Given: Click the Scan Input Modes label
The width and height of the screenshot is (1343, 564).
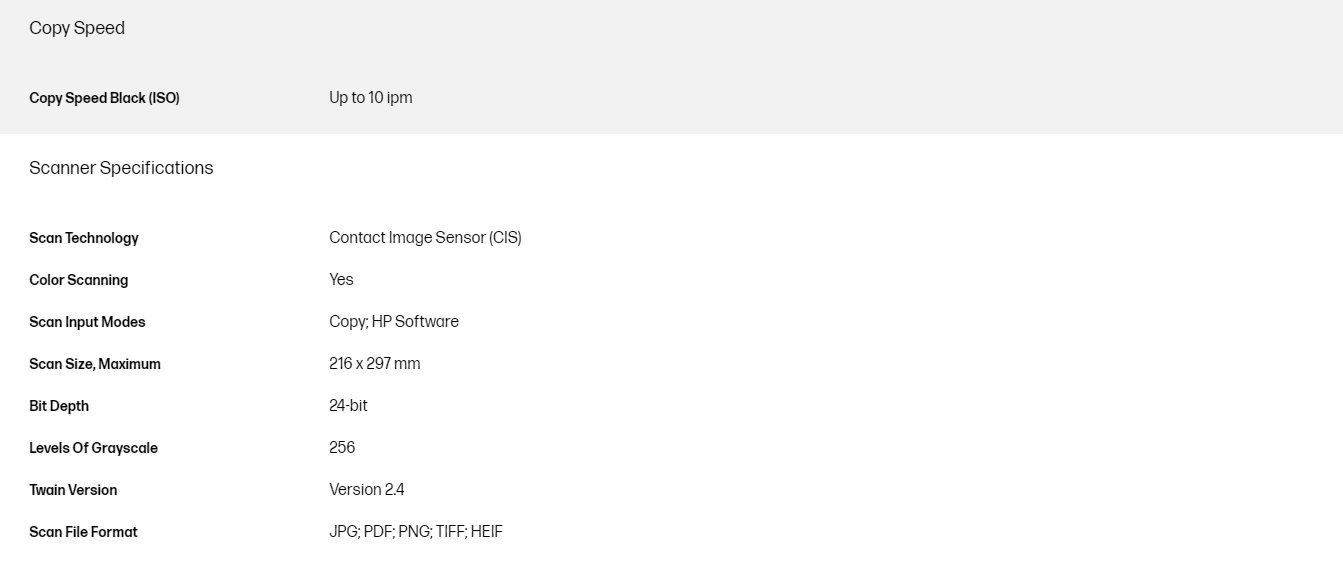Looking at the screenshot, I should [x=87, y=322].
